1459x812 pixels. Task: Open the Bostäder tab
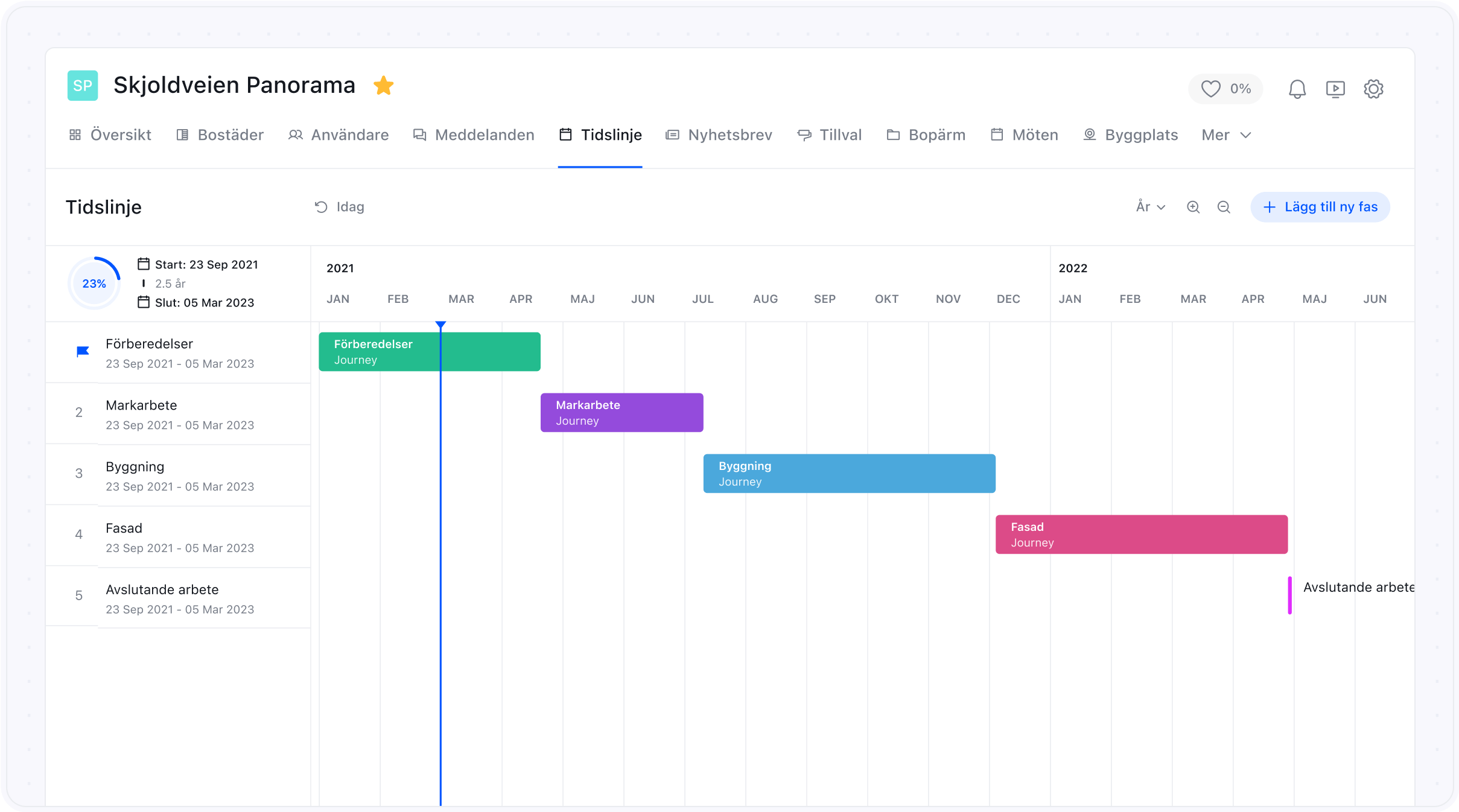click(x=220, y=135)
